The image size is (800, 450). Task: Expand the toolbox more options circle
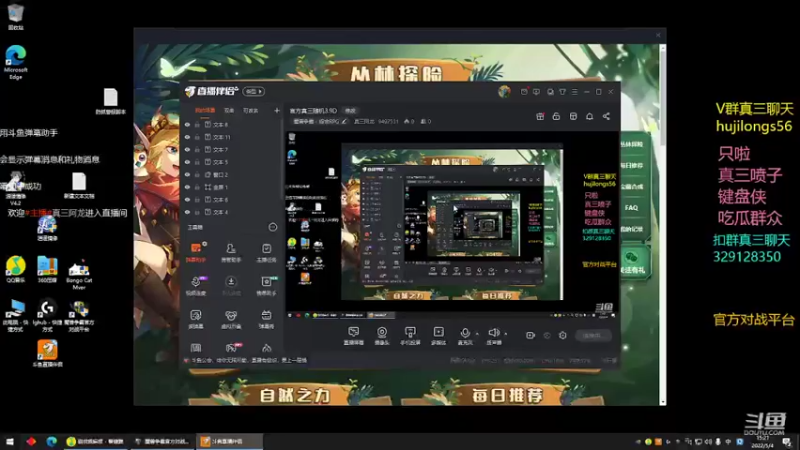(x=272, y=227)
